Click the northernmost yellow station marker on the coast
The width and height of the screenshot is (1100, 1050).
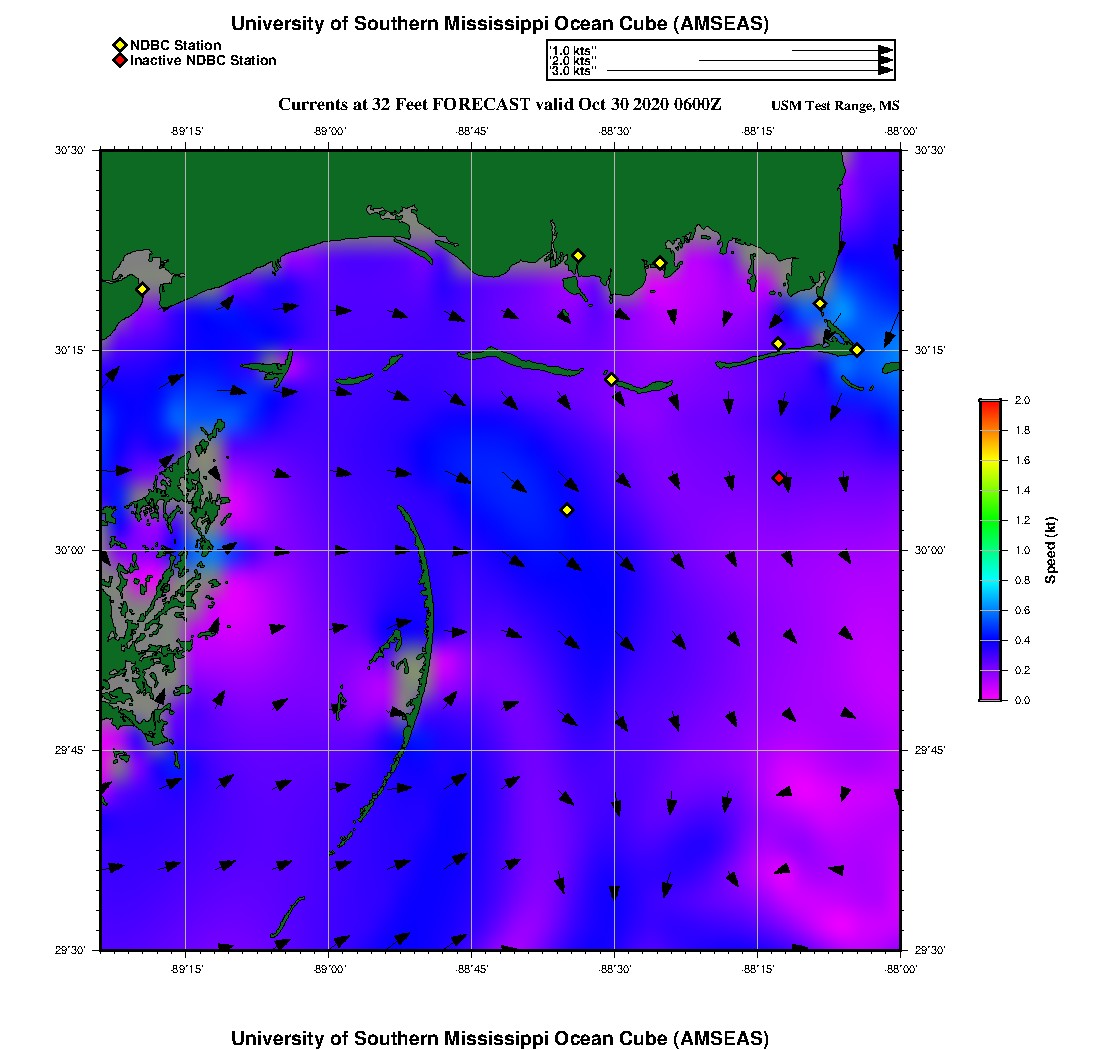578,255
